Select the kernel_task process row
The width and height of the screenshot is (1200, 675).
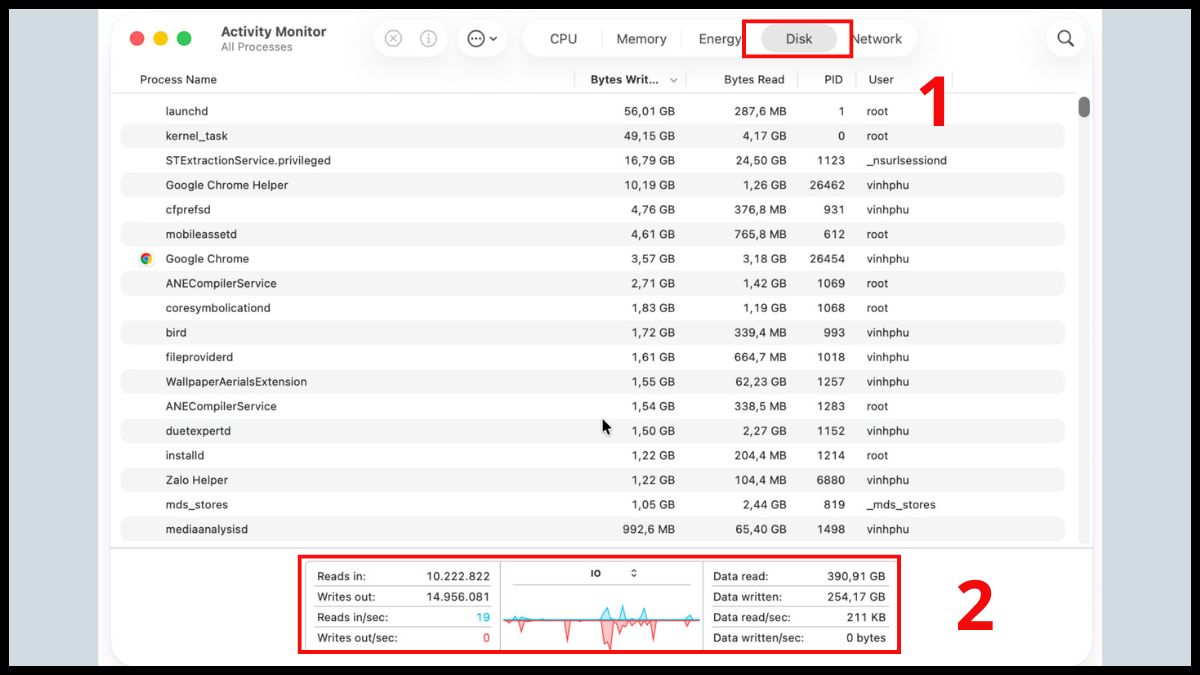pos(196,136)
